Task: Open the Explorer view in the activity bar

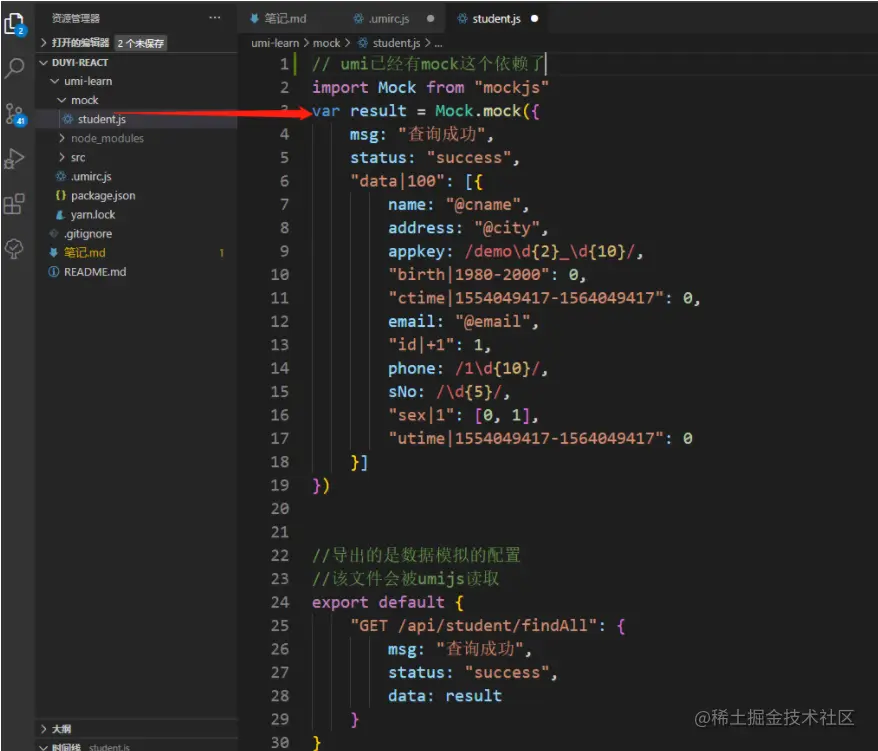Action: pyautogui.click(x=14, y=24)
